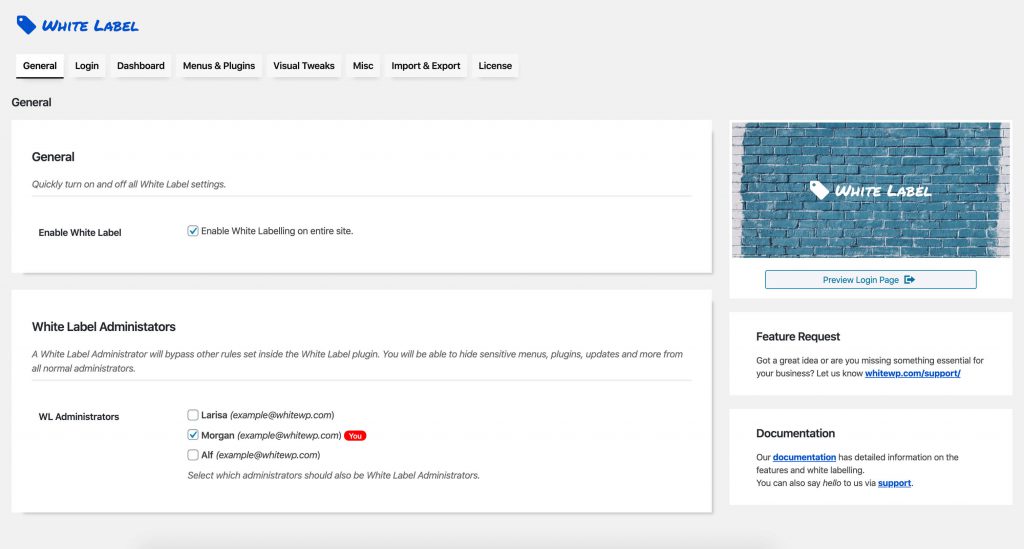Check Larisa as White Label Administrator
1024x549 pixels.
pyautogui.click(x=193, y=415)
